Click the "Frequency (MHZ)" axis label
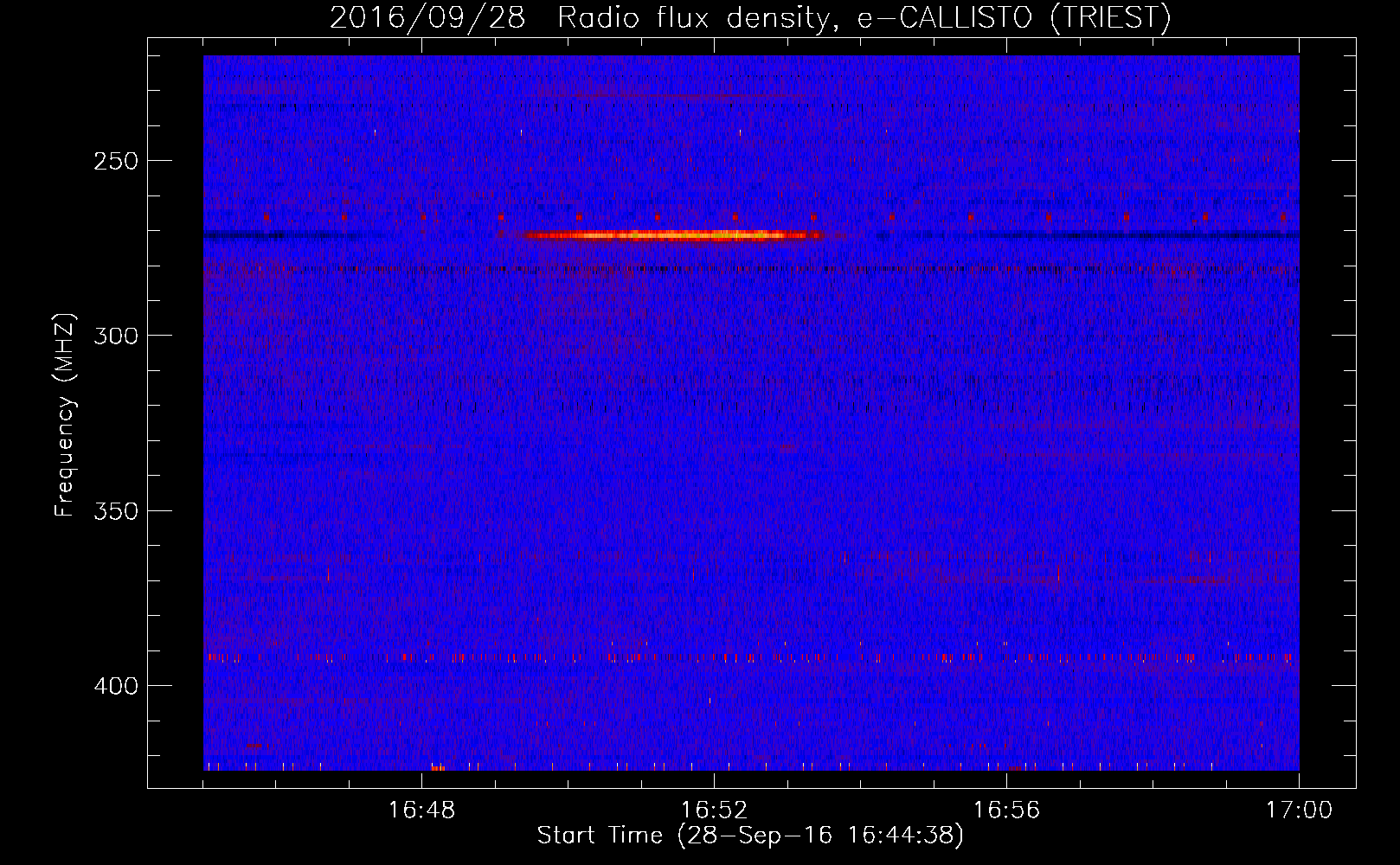The height and width of the screenshot is (865, 1400). [65, 415]
